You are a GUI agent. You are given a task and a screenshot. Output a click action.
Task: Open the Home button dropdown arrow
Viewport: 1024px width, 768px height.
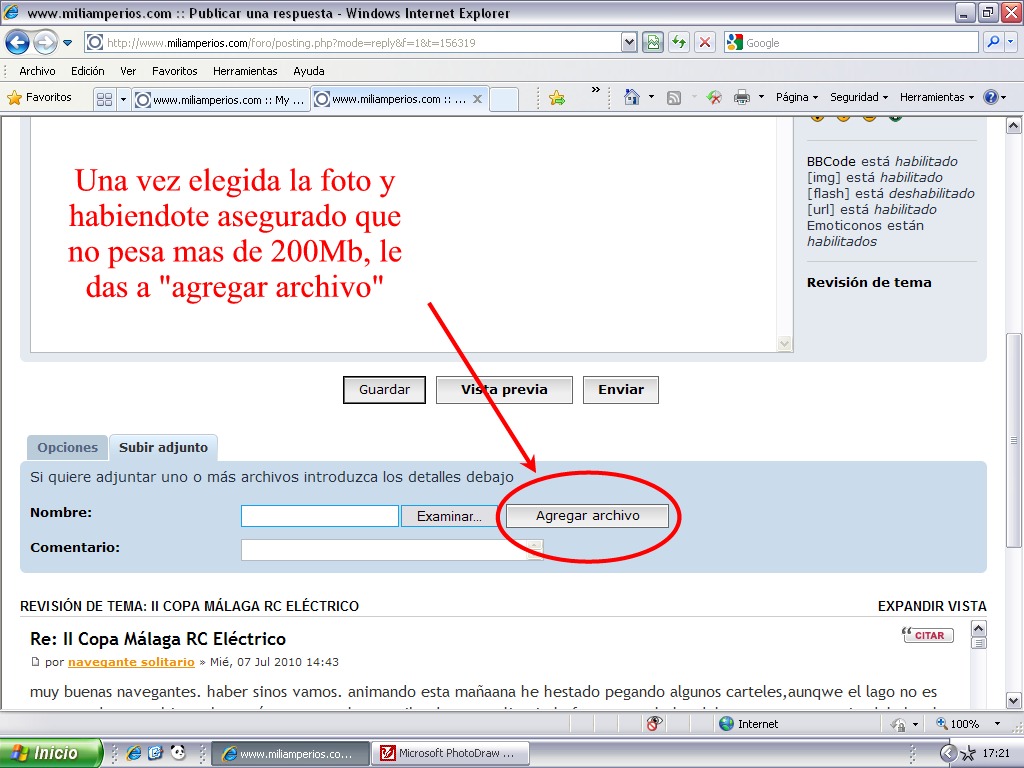(x=651, y=97)
